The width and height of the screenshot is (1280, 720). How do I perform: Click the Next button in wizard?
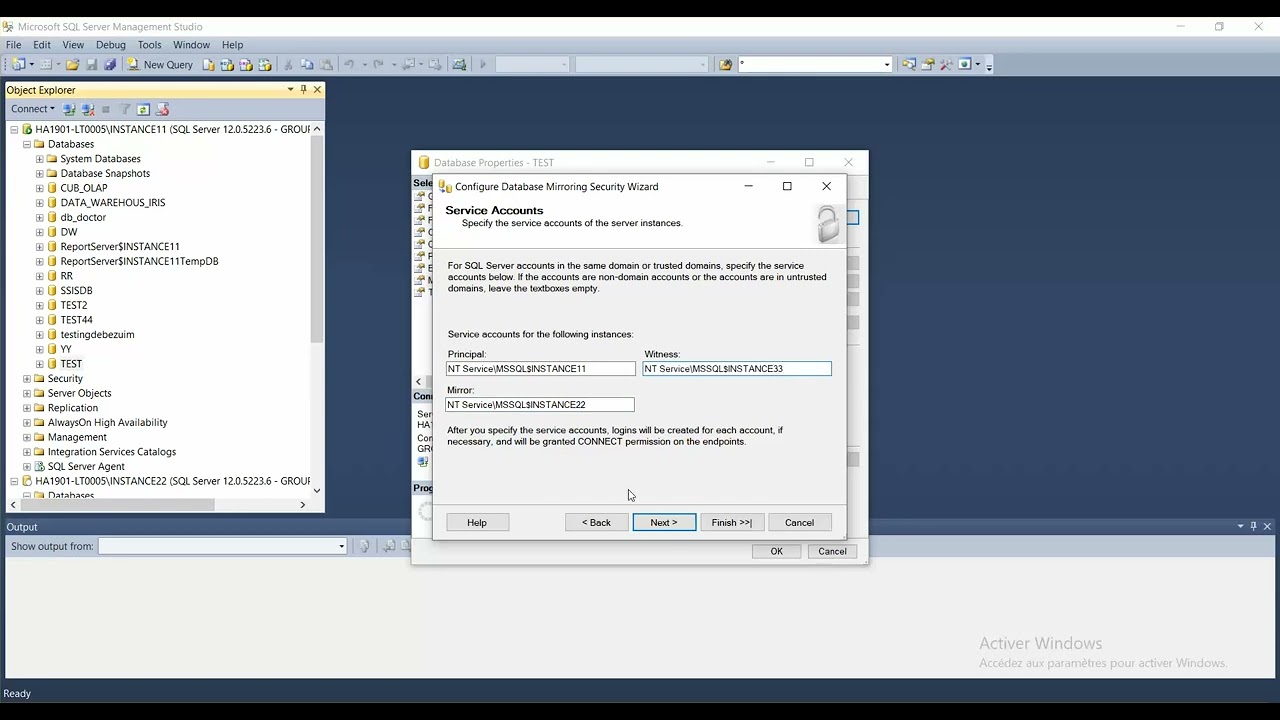(x=664, y=523)
